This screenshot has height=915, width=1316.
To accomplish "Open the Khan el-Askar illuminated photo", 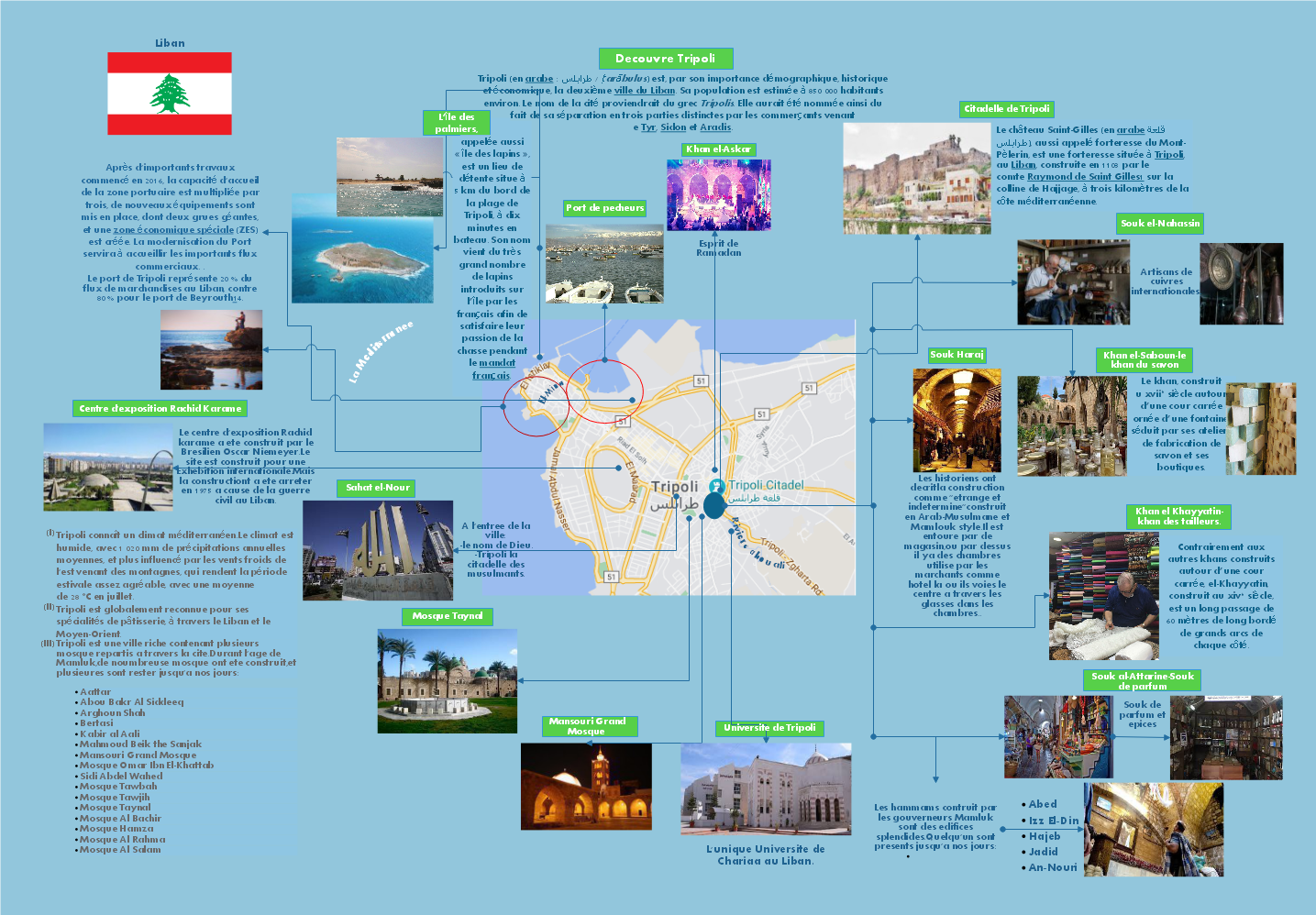I will (719, 195).
